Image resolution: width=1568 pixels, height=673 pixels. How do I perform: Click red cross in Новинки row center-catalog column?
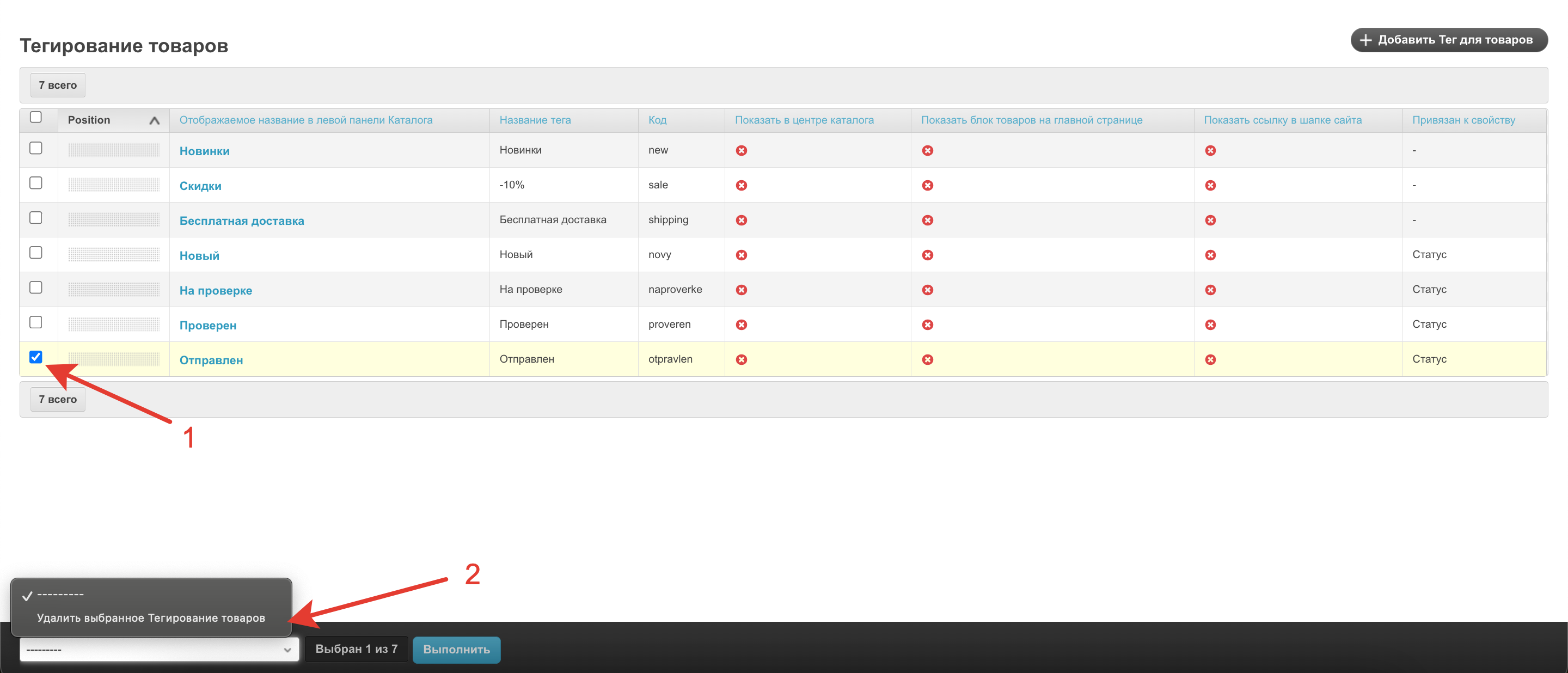pos(741,150)
